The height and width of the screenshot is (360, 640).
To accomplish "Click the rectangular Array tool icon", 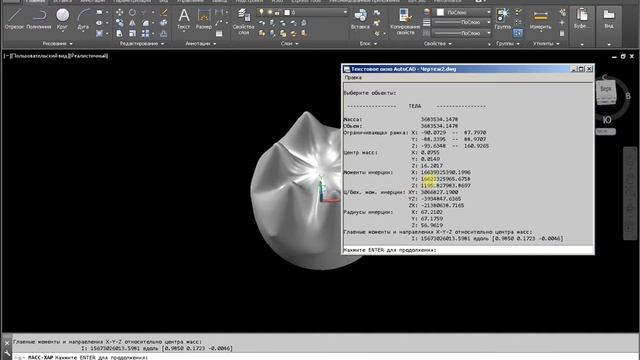I will pyautogui.click(x=145, y=34).
